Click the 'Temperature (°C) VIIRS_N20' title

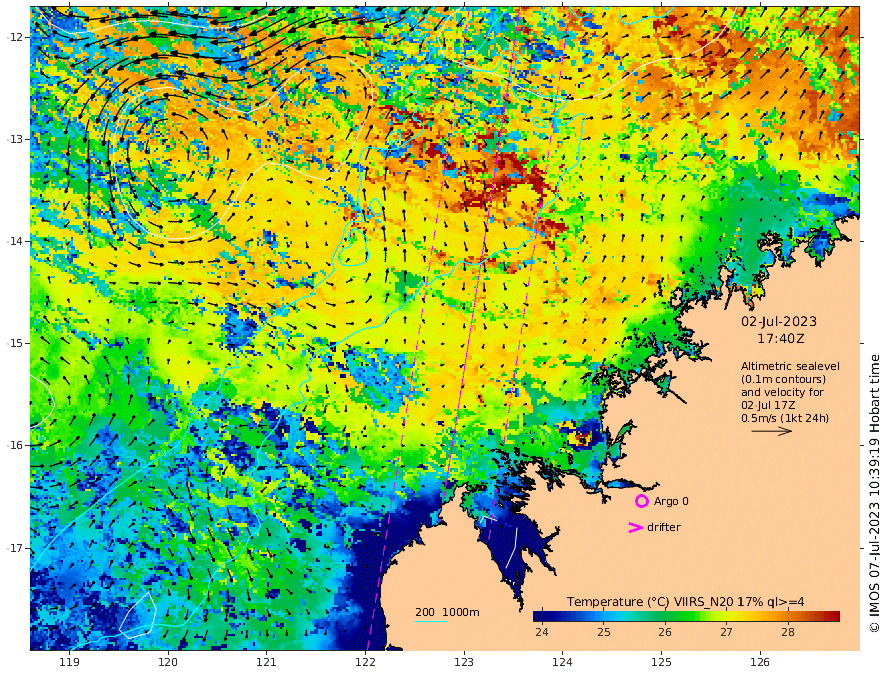(650, 601)
